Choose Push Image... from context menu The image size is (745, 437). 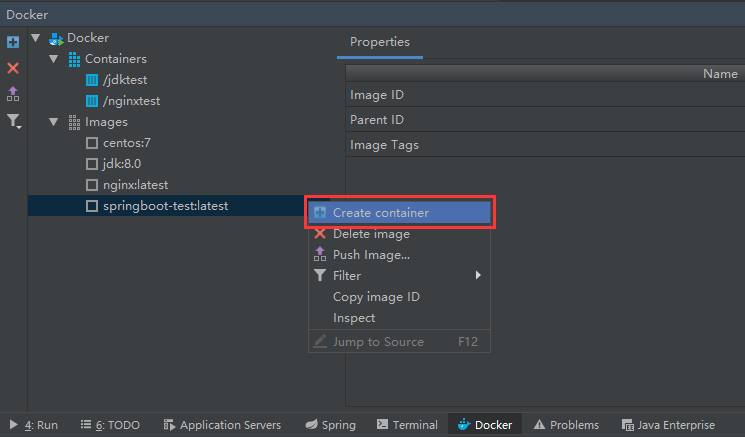[399, 255]
